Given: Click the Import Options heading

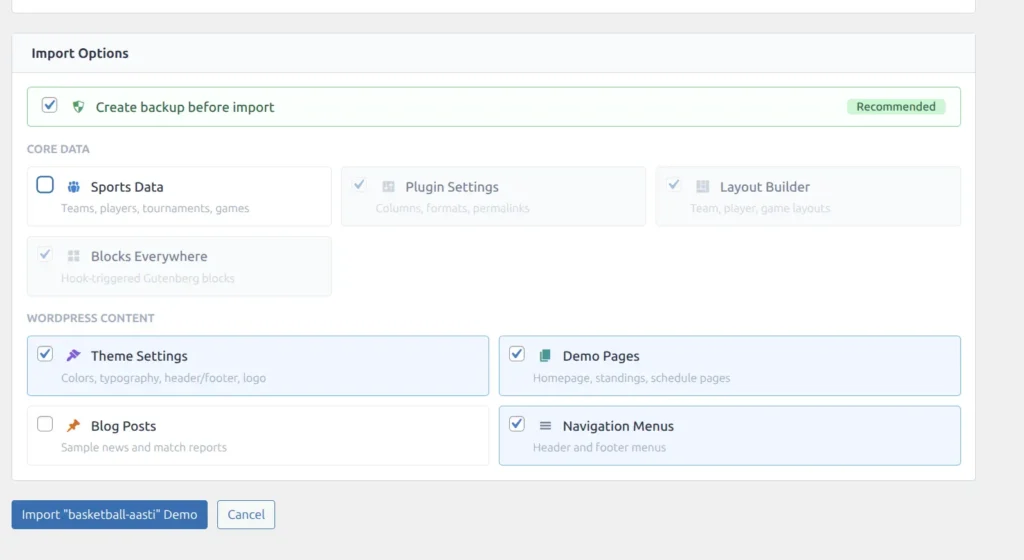Looking at the screenshot, I should 80,54.
